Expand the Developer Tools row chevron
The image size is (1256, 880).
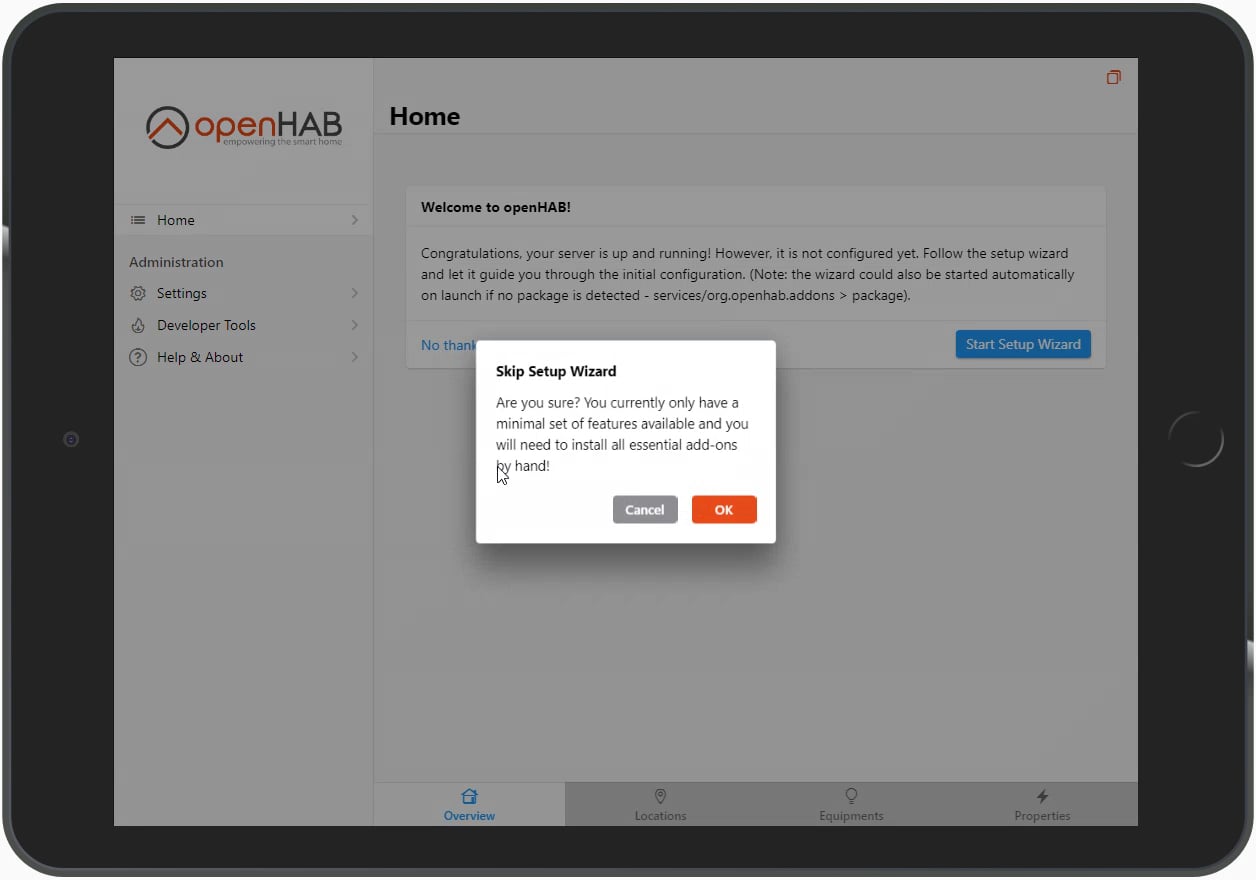355,325
